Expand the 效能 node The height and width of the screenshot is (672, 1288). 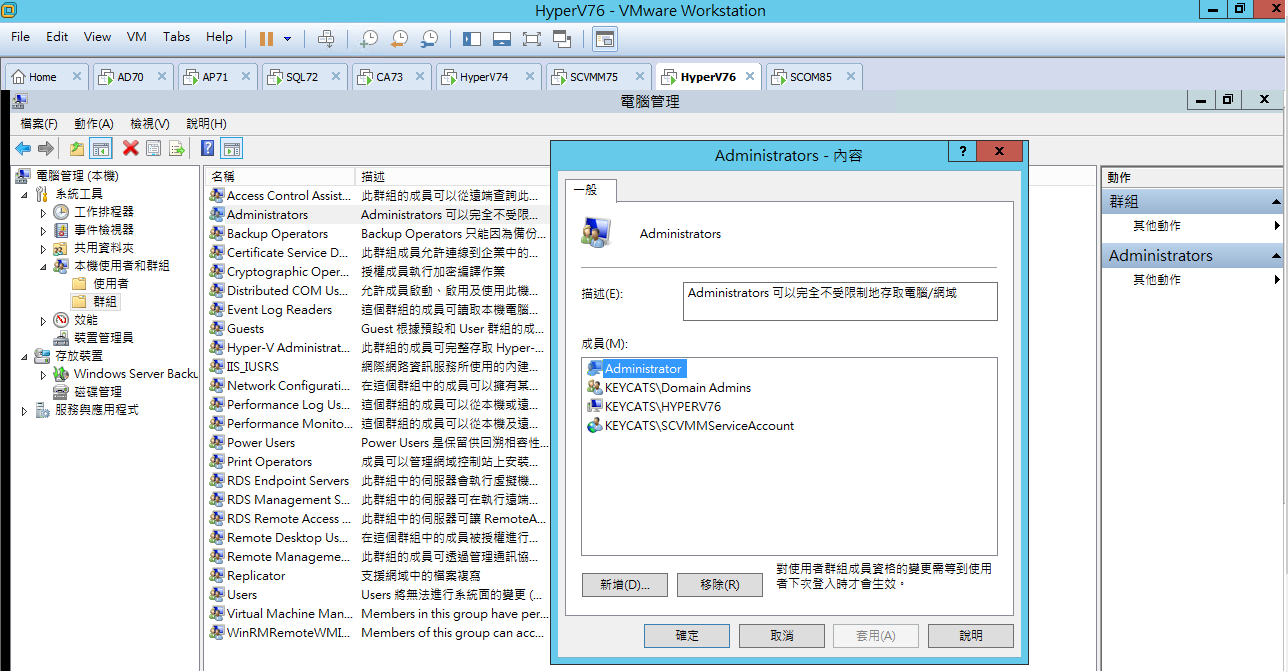click(43, 320)
